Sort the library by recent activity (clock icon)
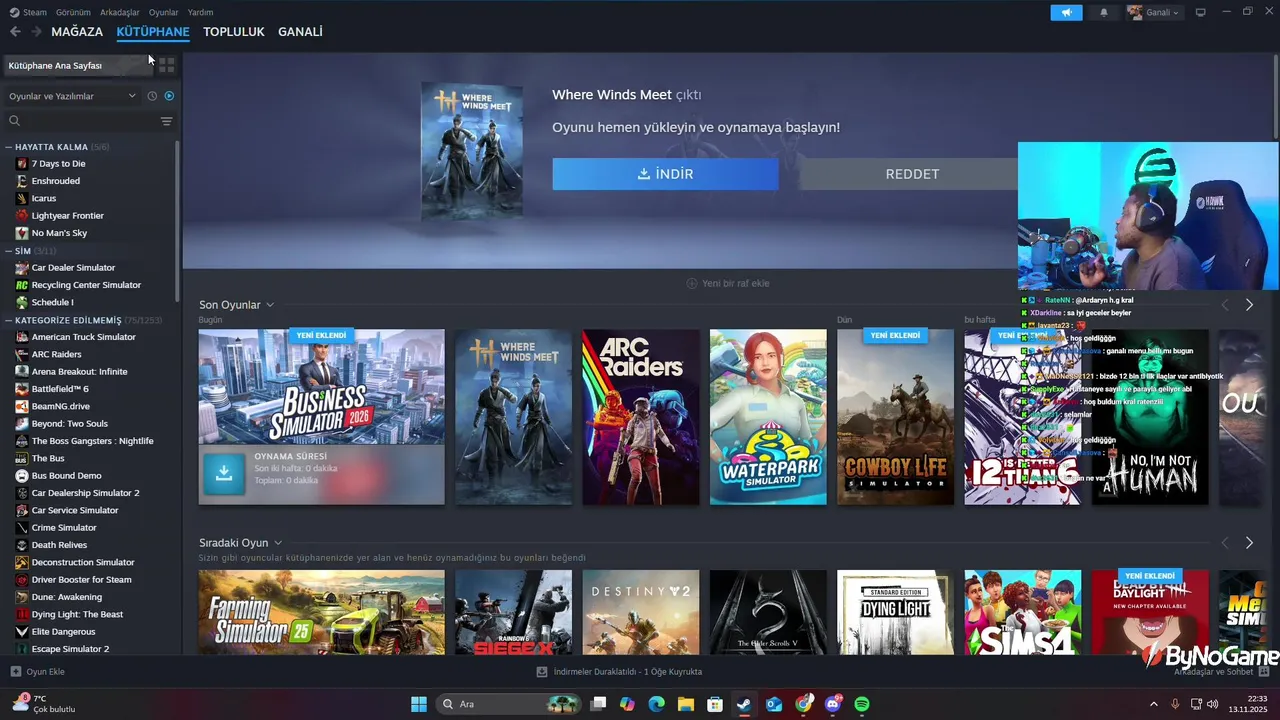Image resolution: width=1280 pixels, height=720 pixels. (152, 96)
